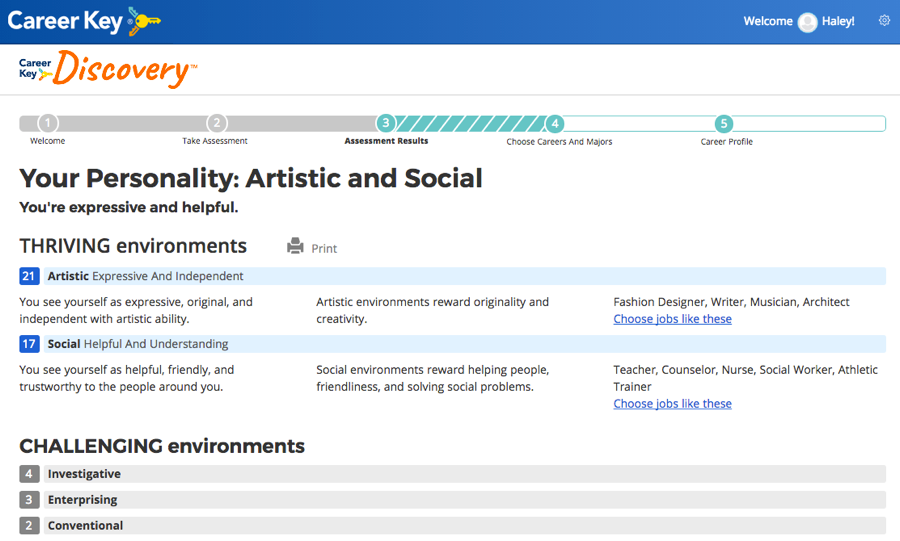Click the striped progress bar segment
Screen dimensions: 900x541
(x=470, y=123)
